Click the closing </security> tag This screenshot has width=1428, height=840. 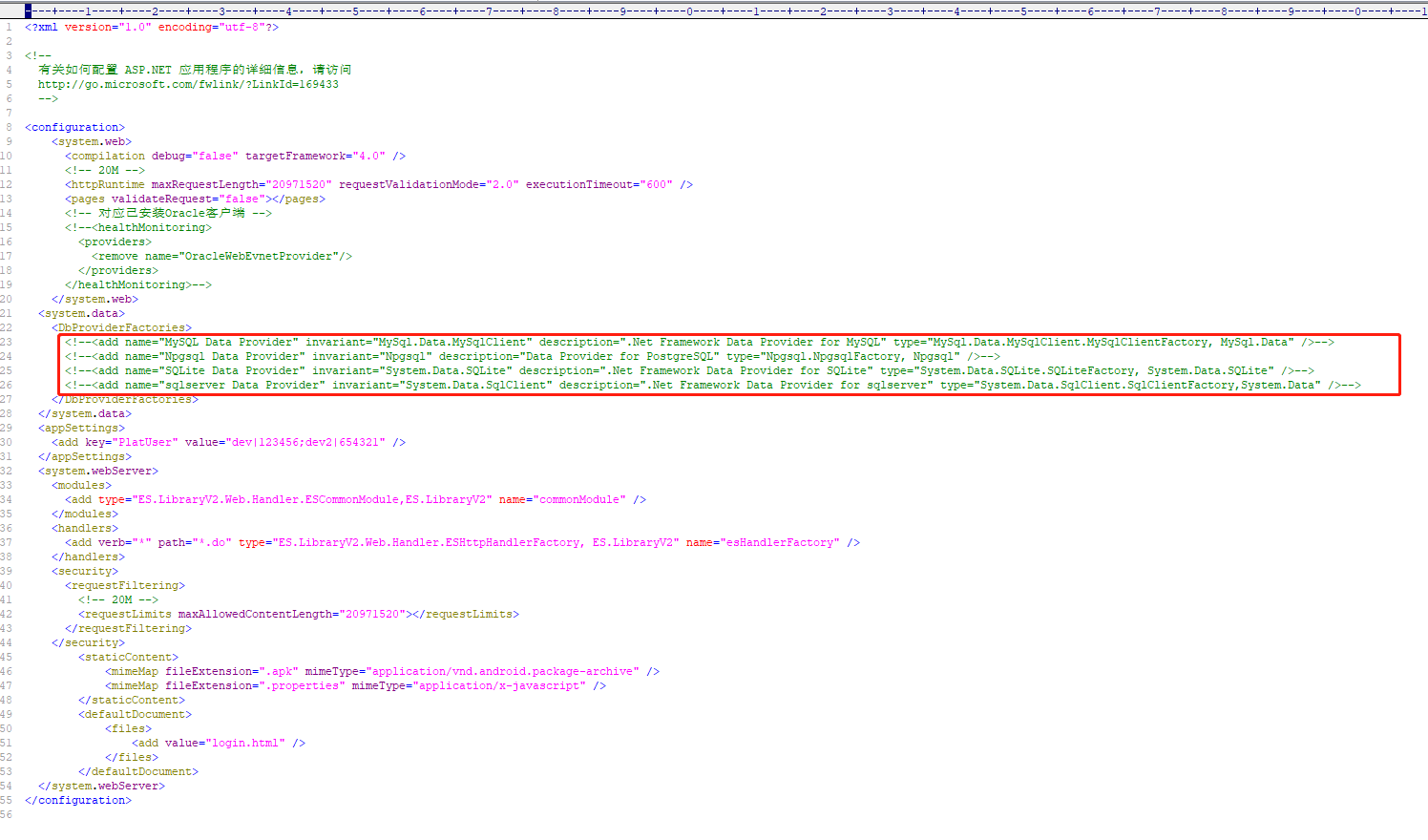(x=88, y=642)
